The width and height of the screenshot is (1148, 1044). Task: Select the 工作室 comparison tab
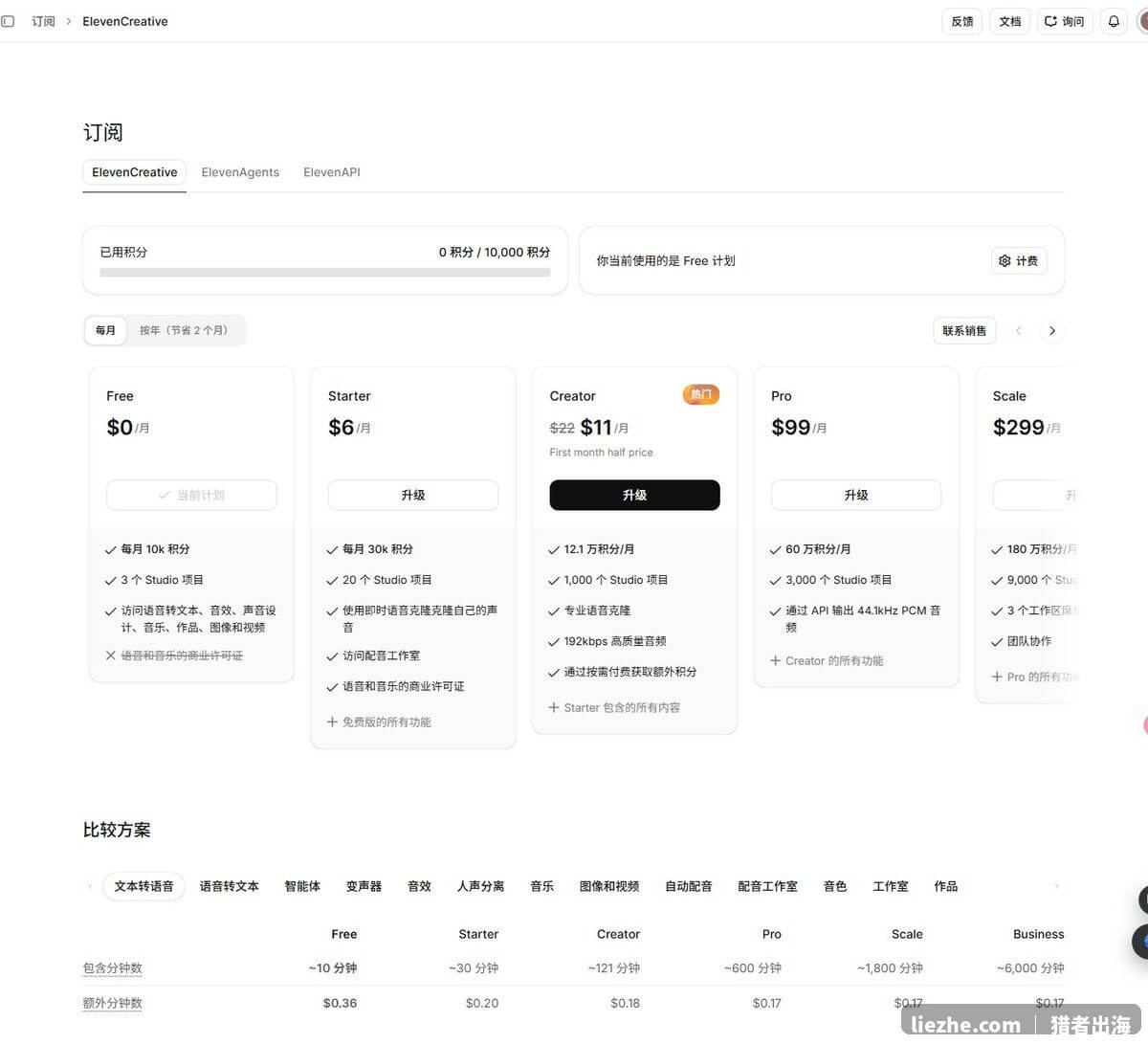[x=890, y=886]
